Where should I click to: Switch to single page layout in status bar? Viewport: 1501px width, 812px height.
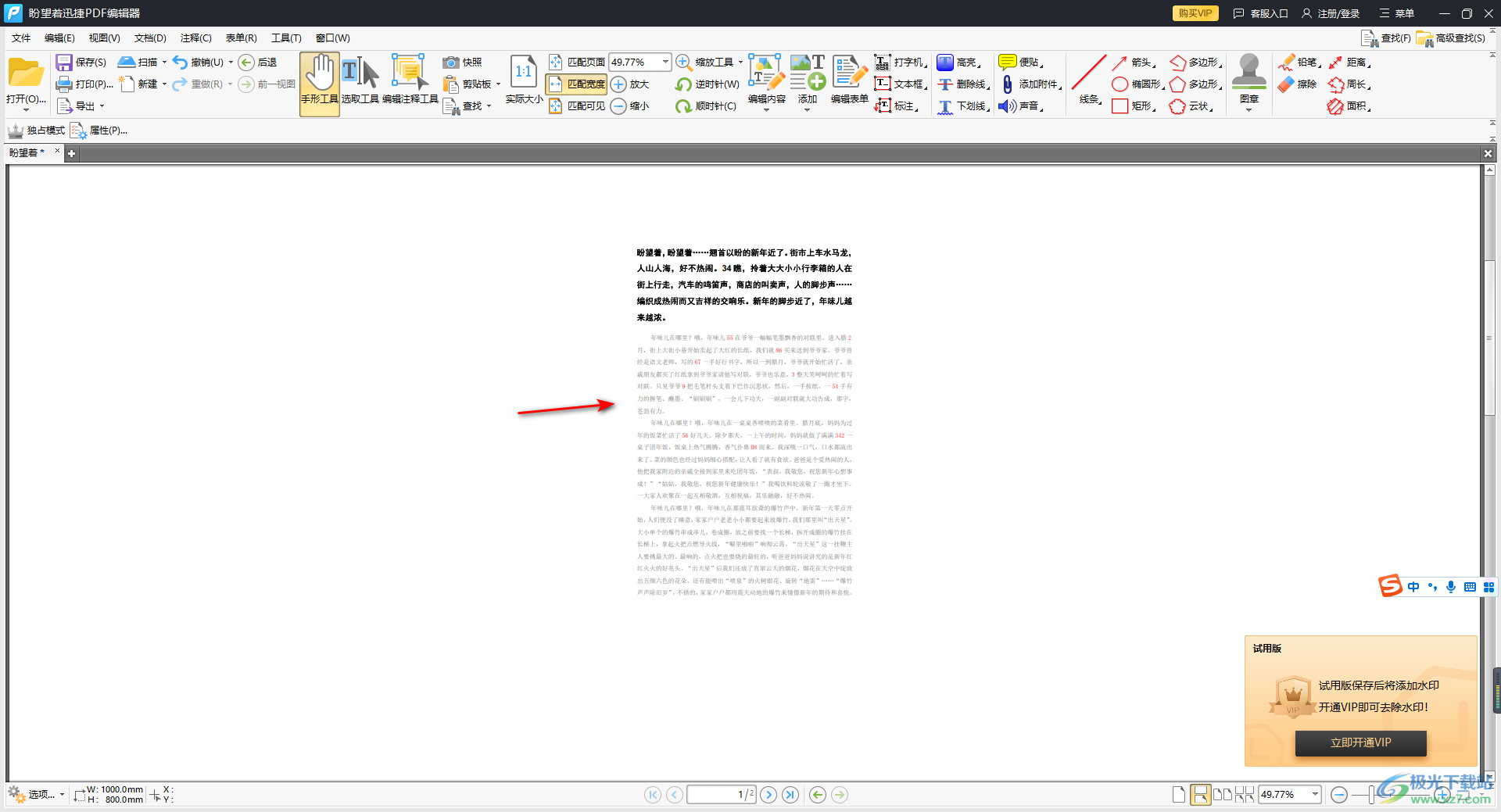1179,795
